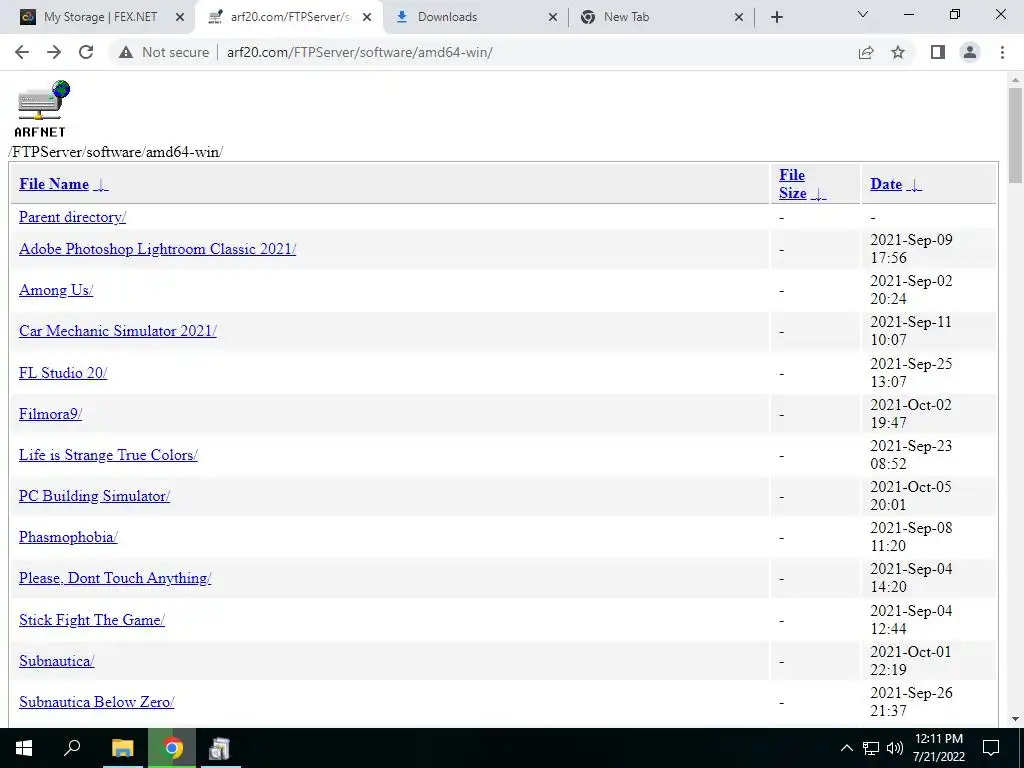Click the File Size descending arrow
Viewport: 1024px width, 768px height.
pos(818,194)
